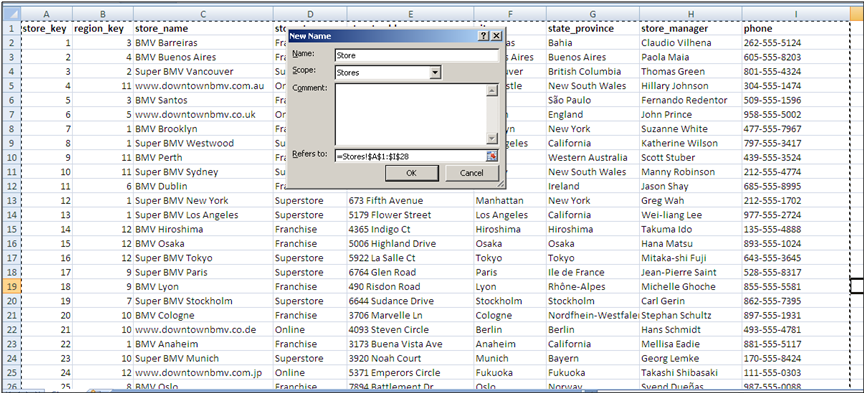Click the store_manager header cell
This screenshot has height=393, width=864.
690,29
